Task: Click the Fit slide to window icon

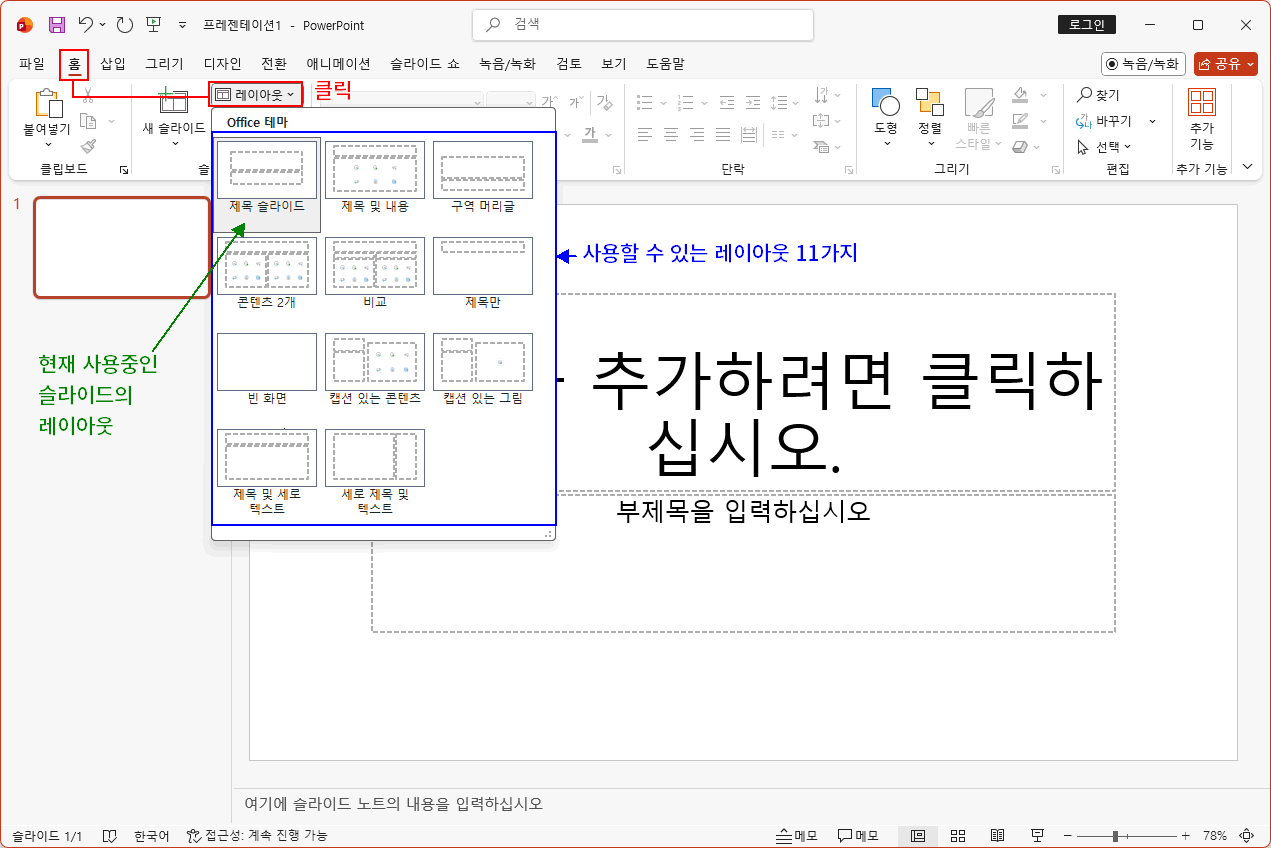Action: [1247, 835]
